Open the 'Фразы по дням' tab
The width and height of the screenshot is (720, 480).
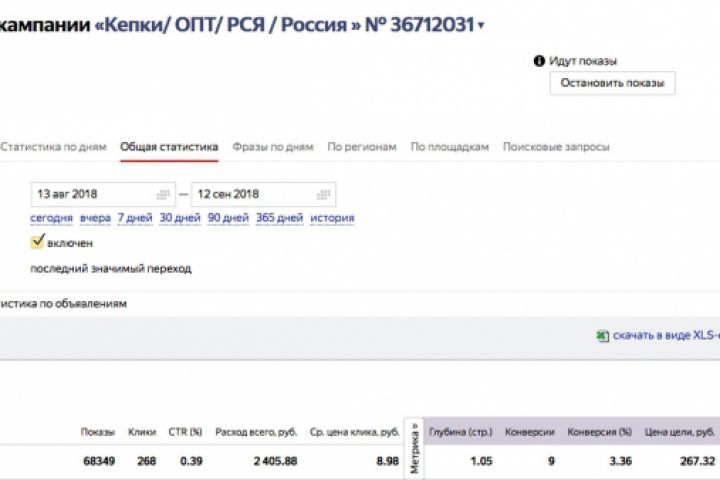tap(273, 147)
